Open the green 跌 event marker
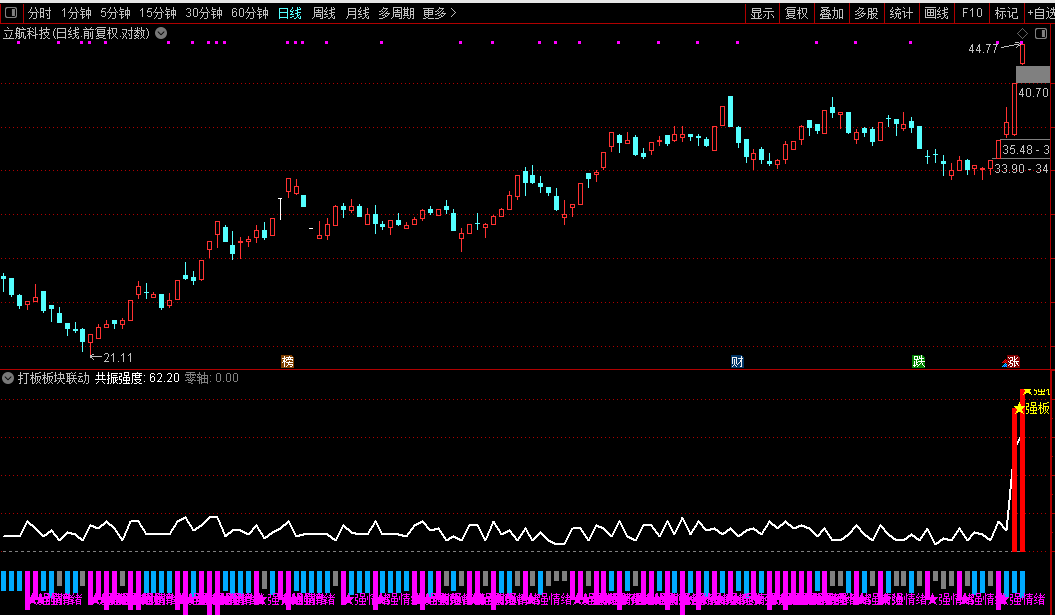Image resolution: width=1055 pixels, height=615 pixels. (918, 361)
